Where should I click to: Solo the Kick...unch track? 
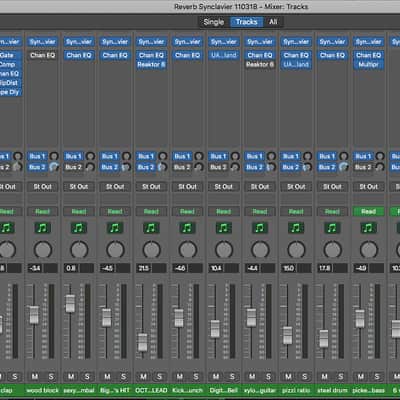[x=196, y=377]
